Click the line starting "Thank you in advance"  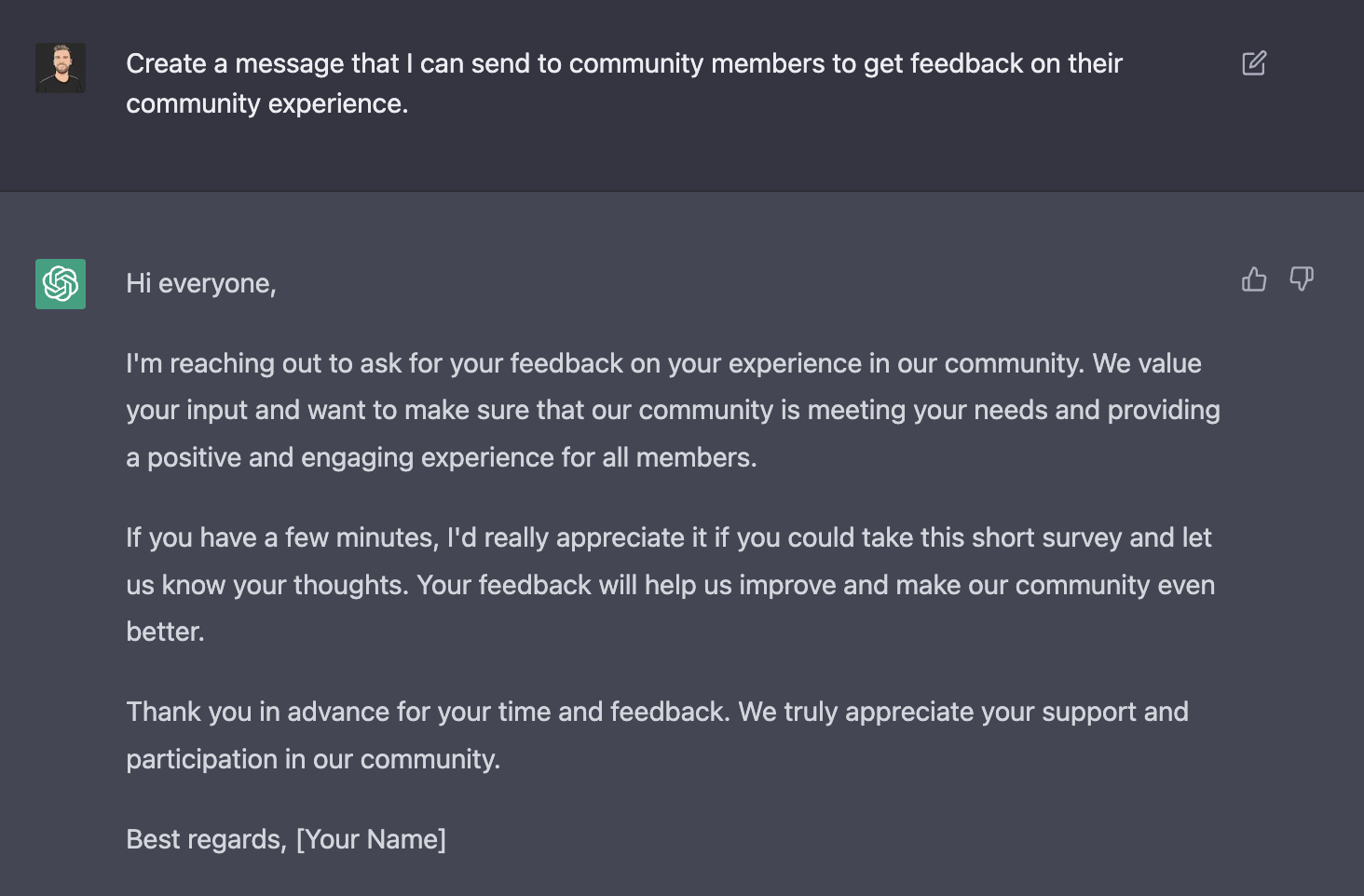pos(657,712)
